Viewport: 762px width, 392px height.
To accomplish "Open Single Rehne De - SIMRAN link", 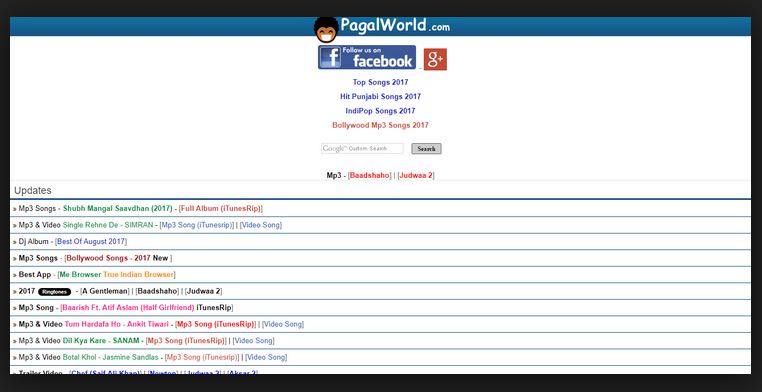I will tap(108, 225).
